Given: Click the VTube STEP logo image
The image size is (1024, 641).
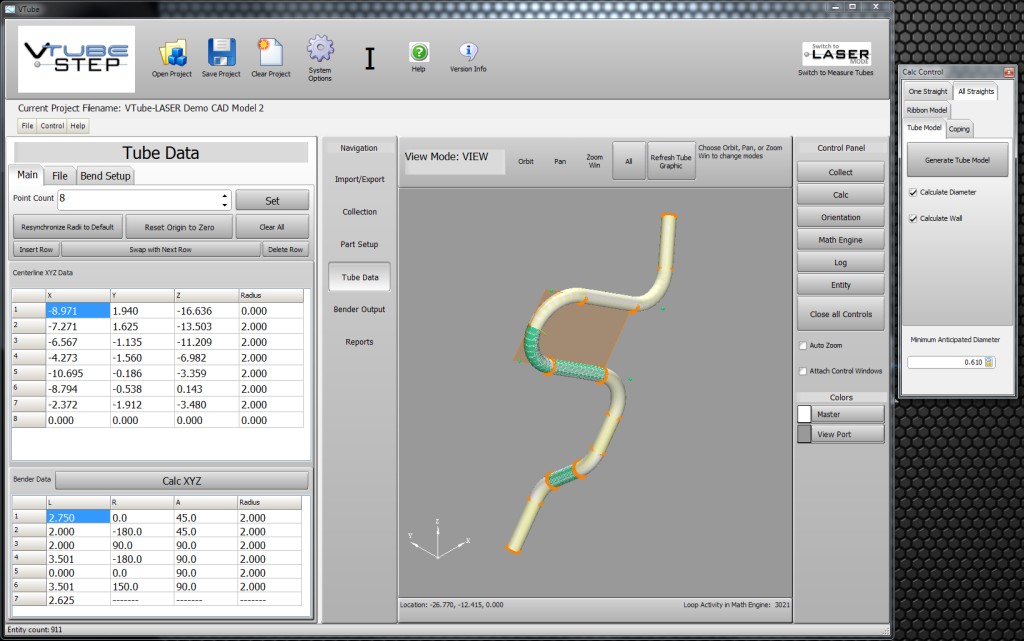Looking at the screenshot, I should (77, 59).
